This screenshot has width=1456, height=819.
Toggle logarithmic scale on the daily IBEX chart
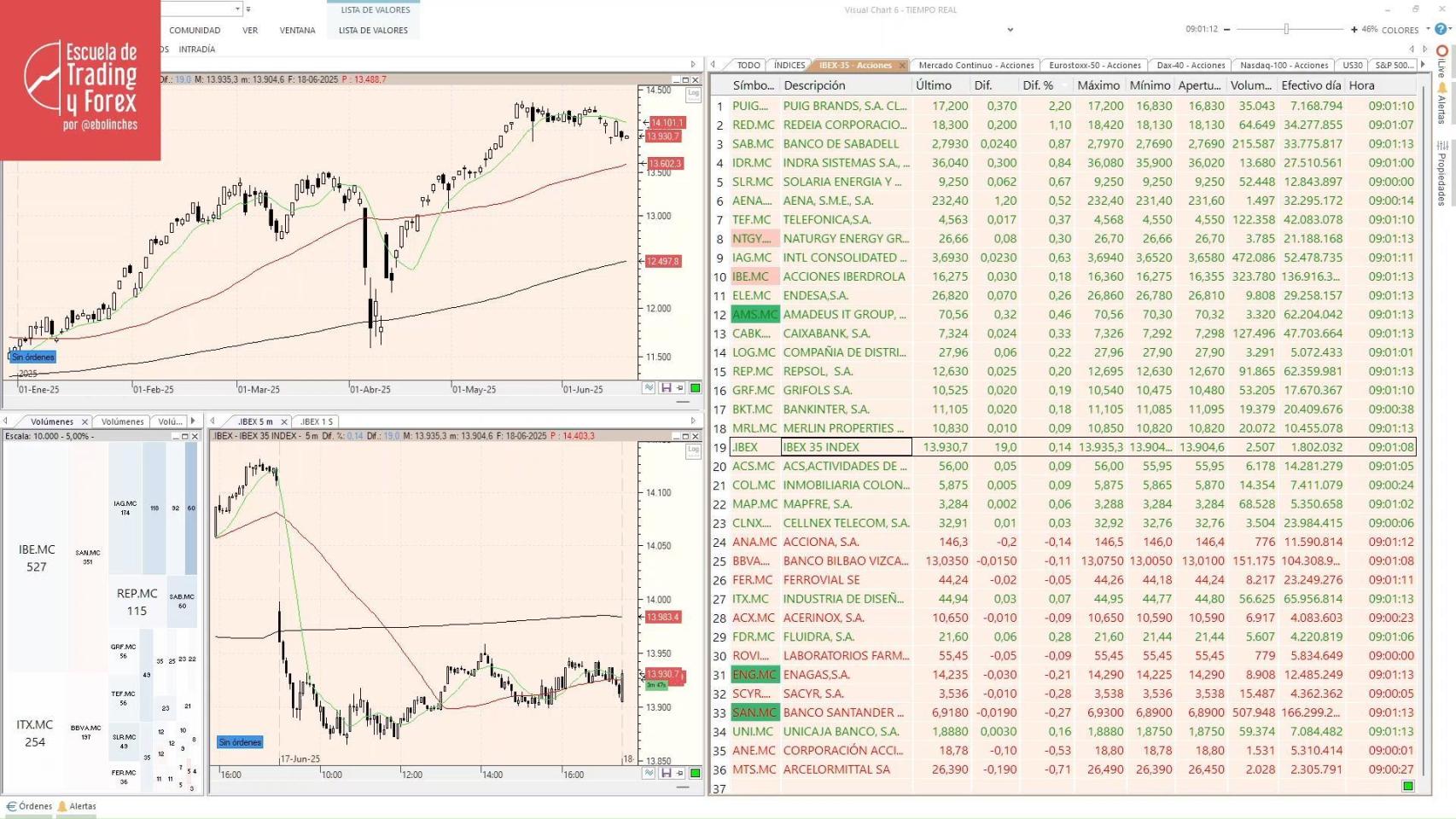[691, 96]
